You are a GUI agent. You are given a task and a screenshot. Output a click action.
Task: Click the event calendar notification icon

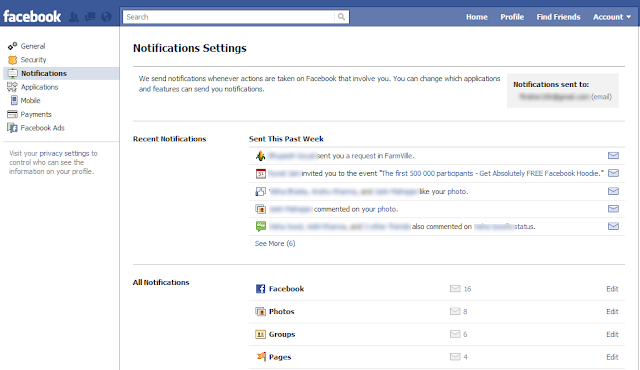point(261,174)
